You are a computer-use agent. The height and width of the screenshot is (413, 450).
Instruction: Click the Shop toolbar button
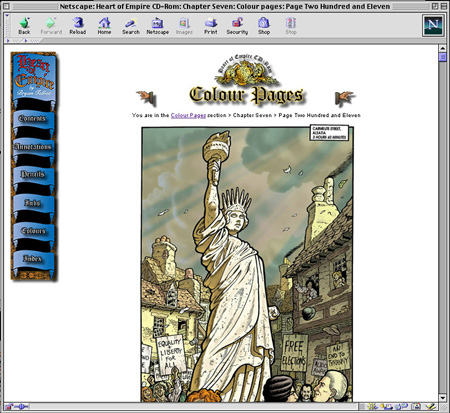264,26
